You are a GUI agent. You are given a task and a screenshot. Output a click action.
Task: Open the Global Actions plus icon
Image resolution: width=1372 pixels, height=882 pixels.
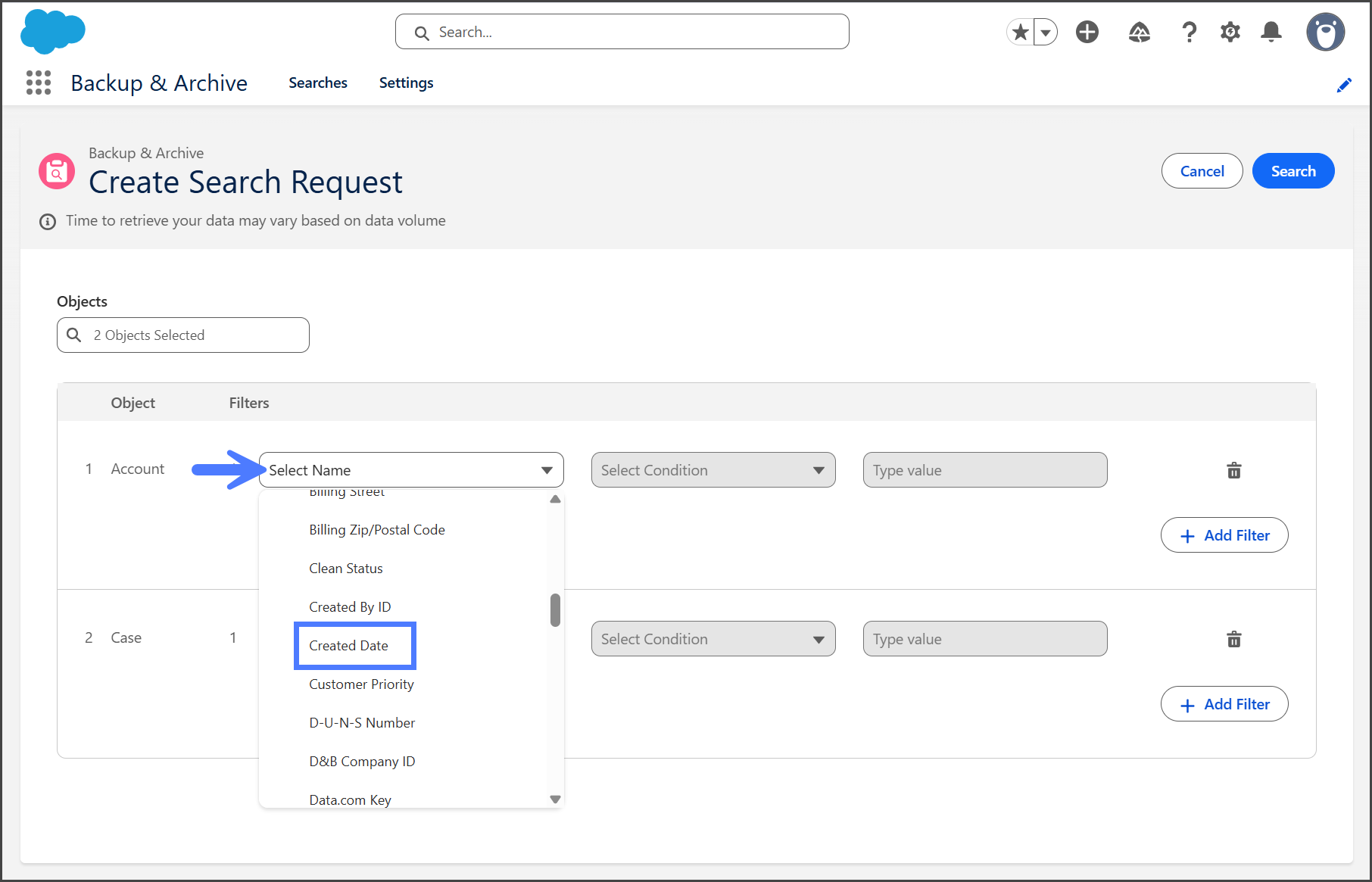pyautogui.click(x=1087, y=32)
